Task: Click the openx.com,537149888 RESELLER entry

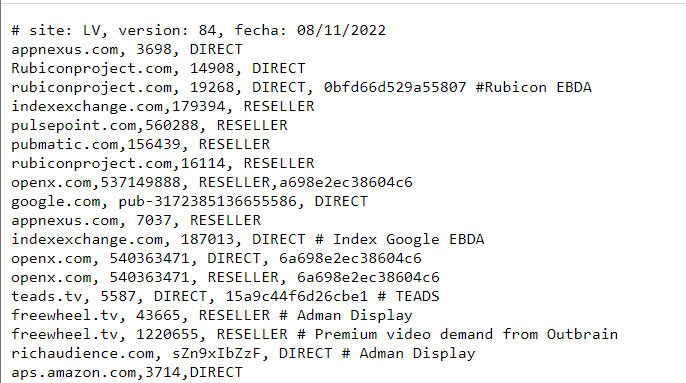Action: pyautogui.click(x=212, y=182)
